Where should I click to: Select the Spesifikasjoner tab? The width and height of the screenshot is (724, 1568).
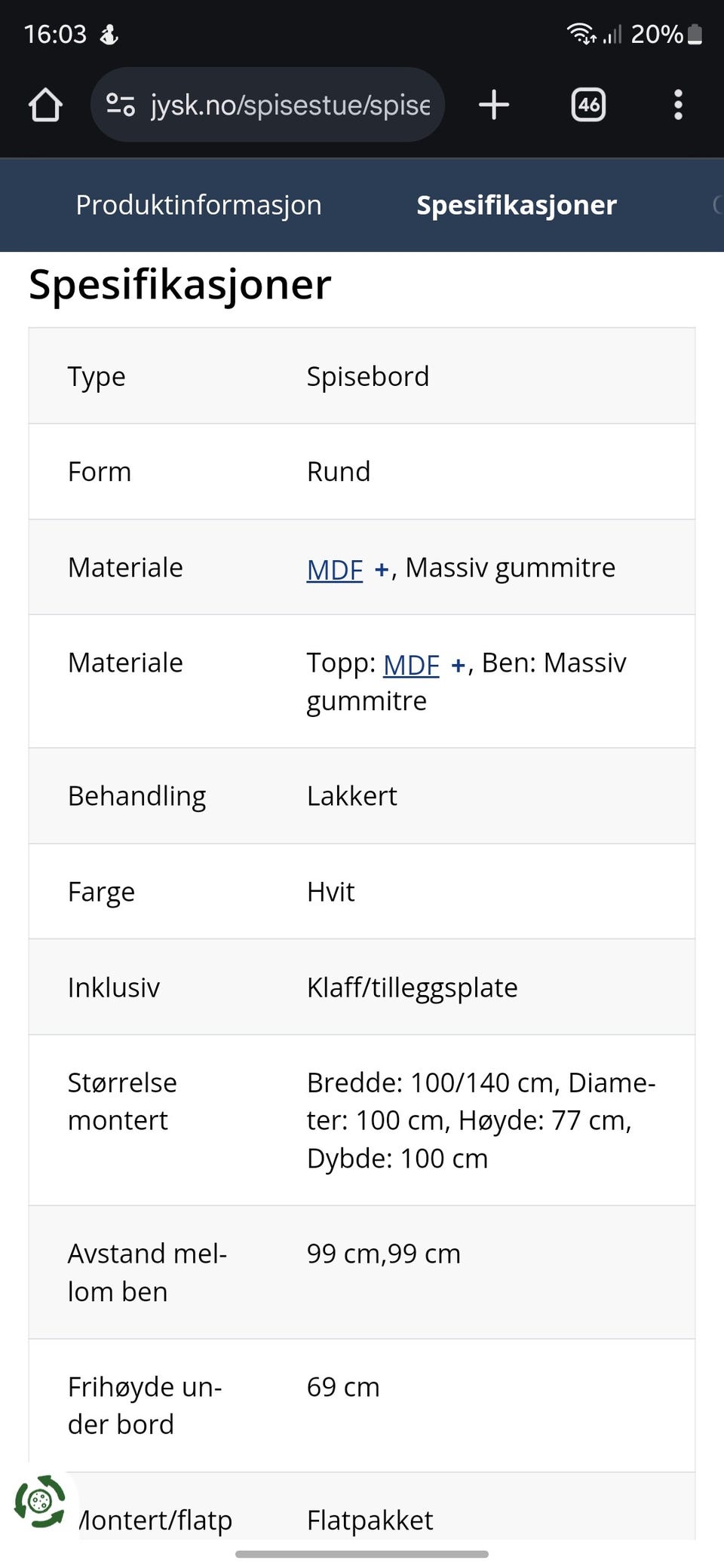click(516, 204)
